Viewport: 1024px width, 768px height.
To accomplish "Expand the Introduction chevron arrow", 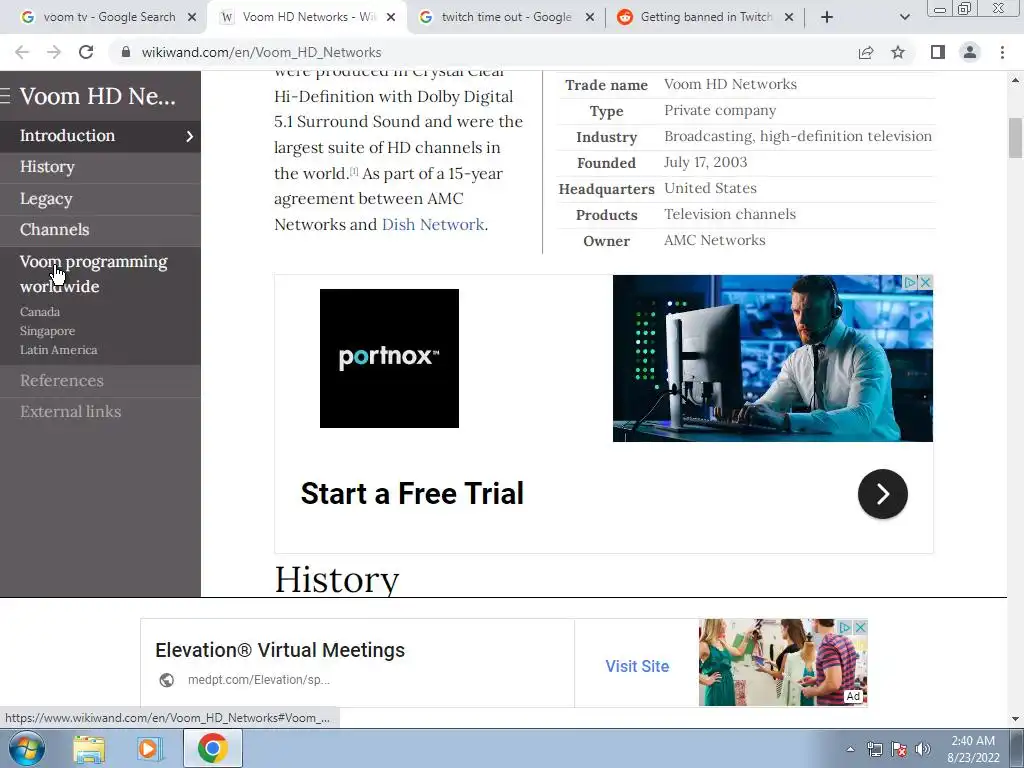I will coord(189,136).
